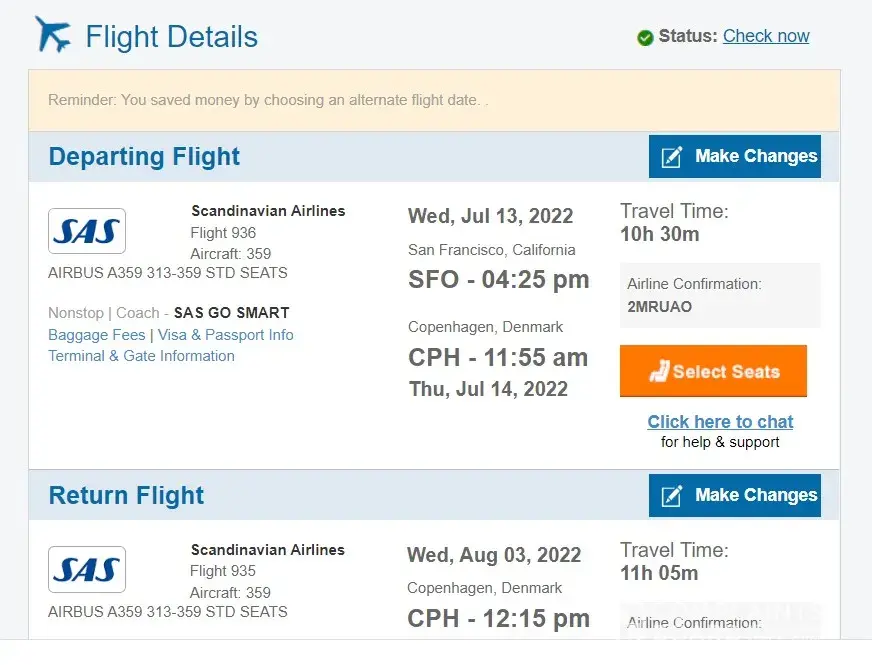Click the airplane icon beside Flight Details
872x665 pixels.
53,35
